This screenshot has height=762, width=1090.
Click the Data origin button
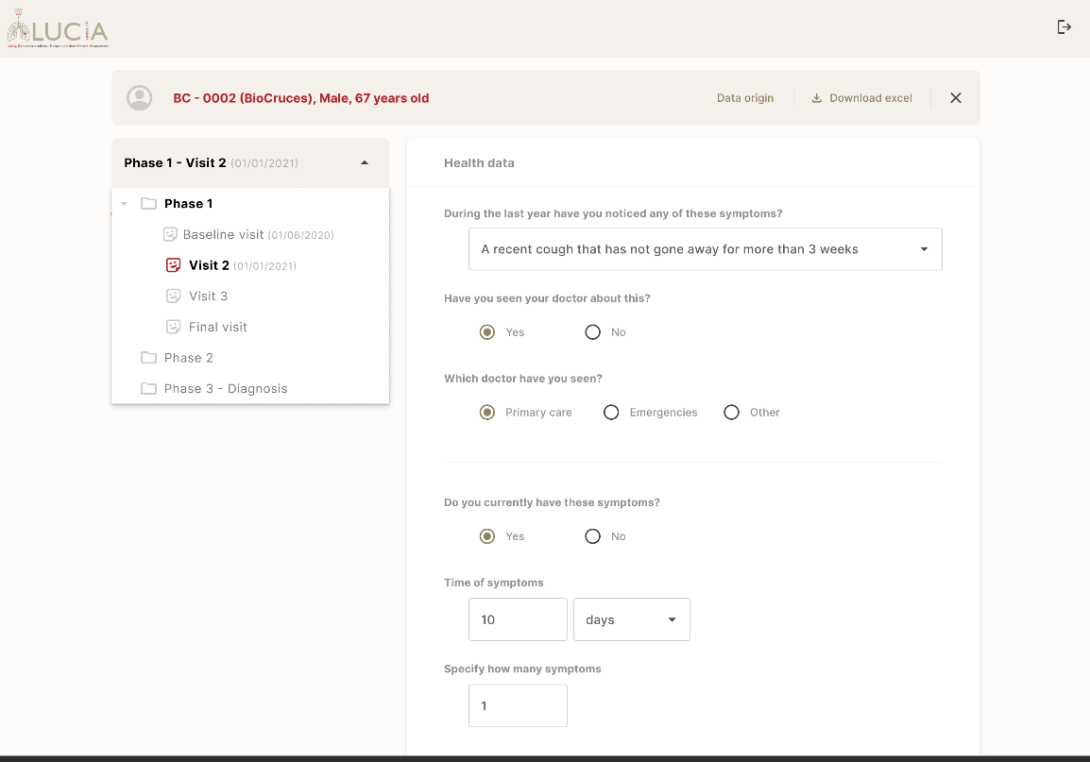(745, 98)
